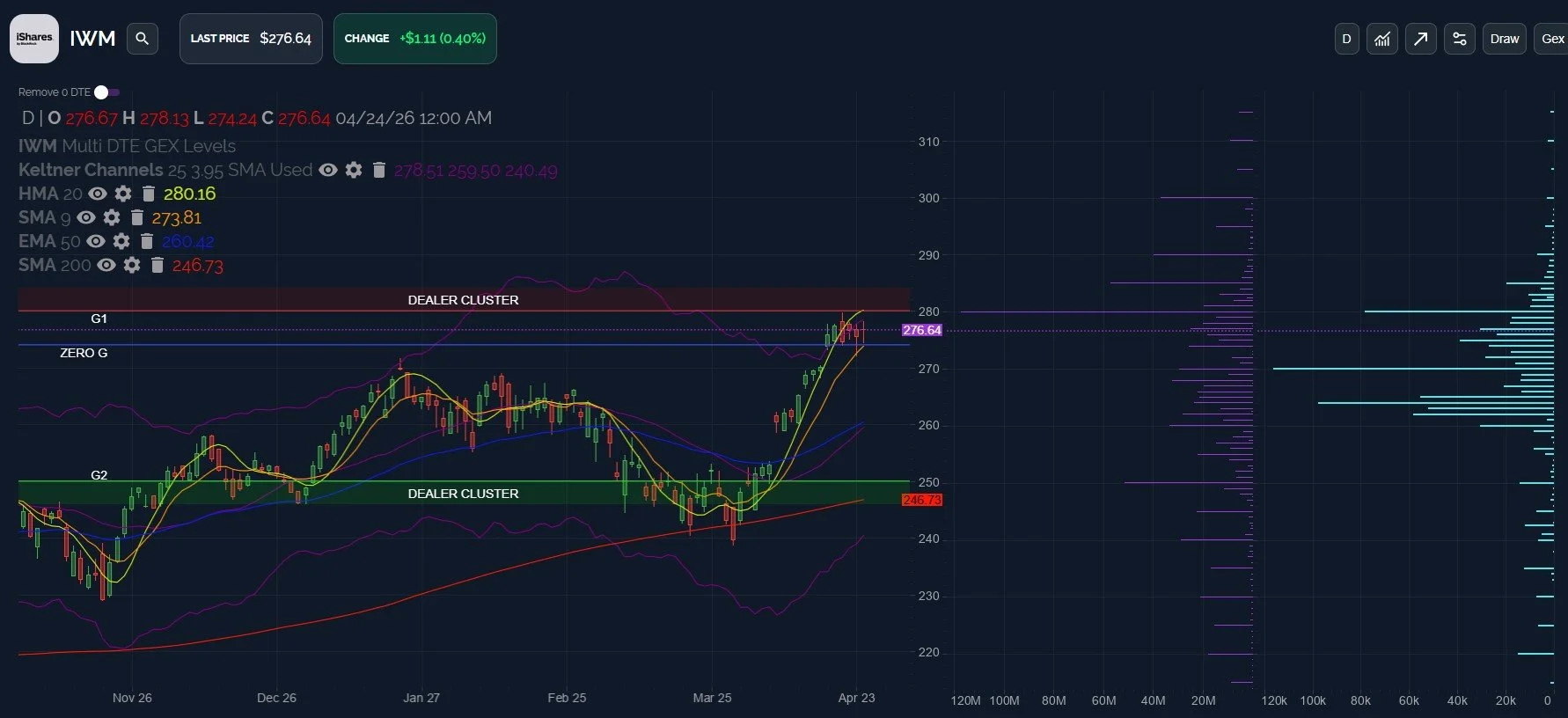Click the Keltner Channels label text
Screen dimensions: 1568x718
pos(91,170)
